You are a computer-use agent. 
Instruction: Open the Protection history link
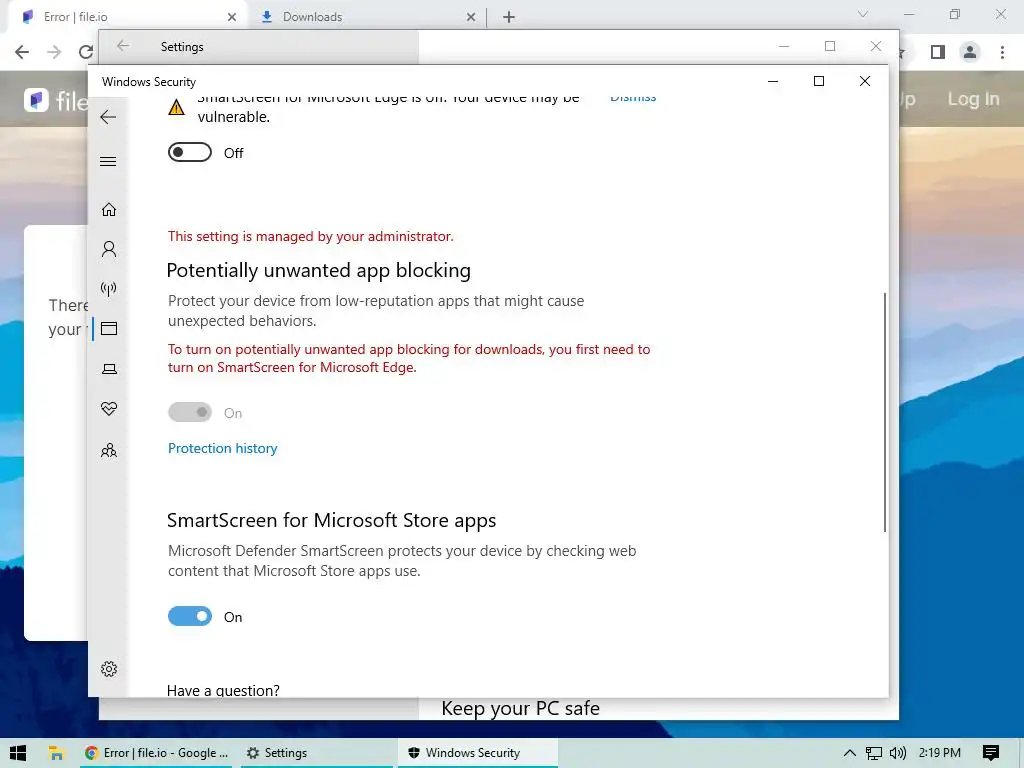pyautogui.click(x=223, y=448)
